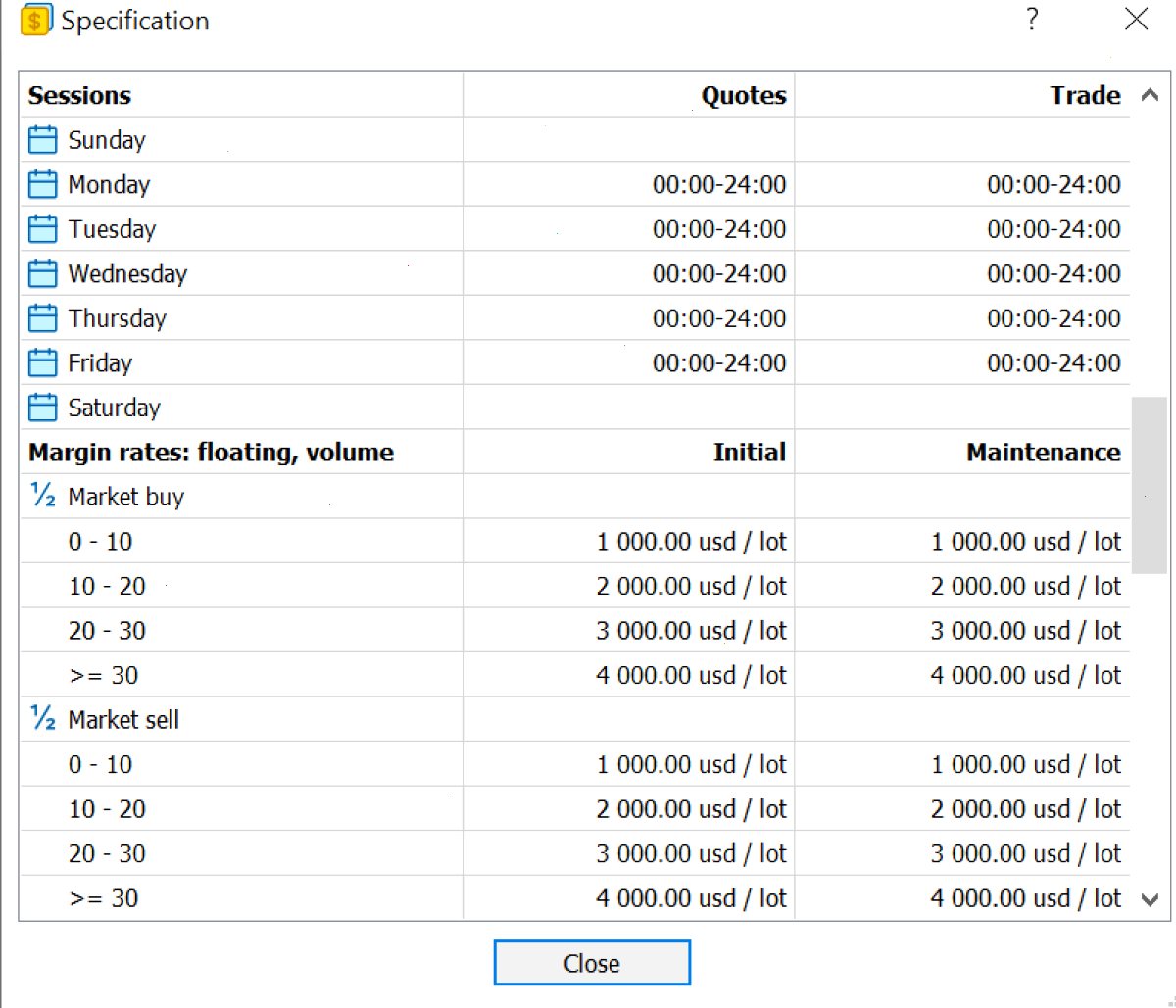Select the Maintenance column header
This screenshot has height=1008, width=1176.
click(1044, 452)
